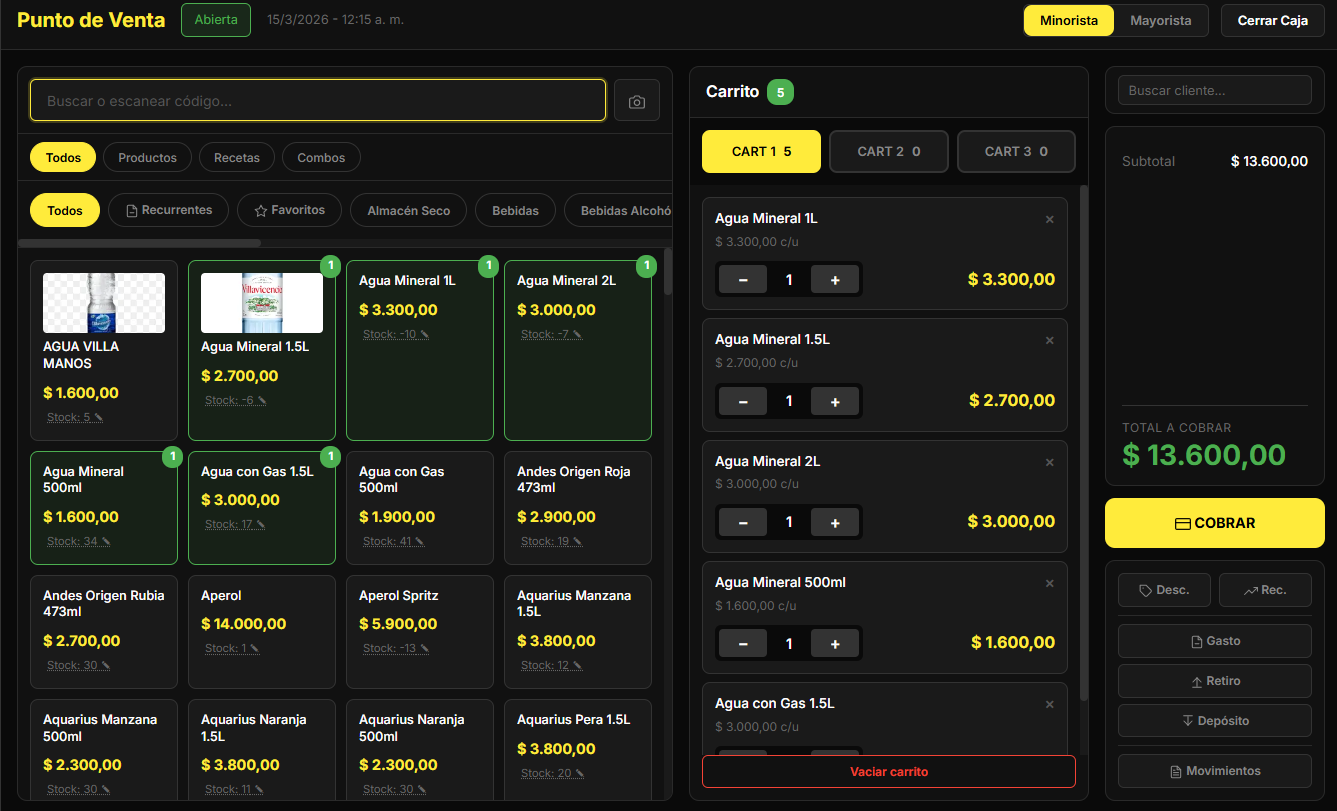Open the Movimientos list

coord(1214,771)
